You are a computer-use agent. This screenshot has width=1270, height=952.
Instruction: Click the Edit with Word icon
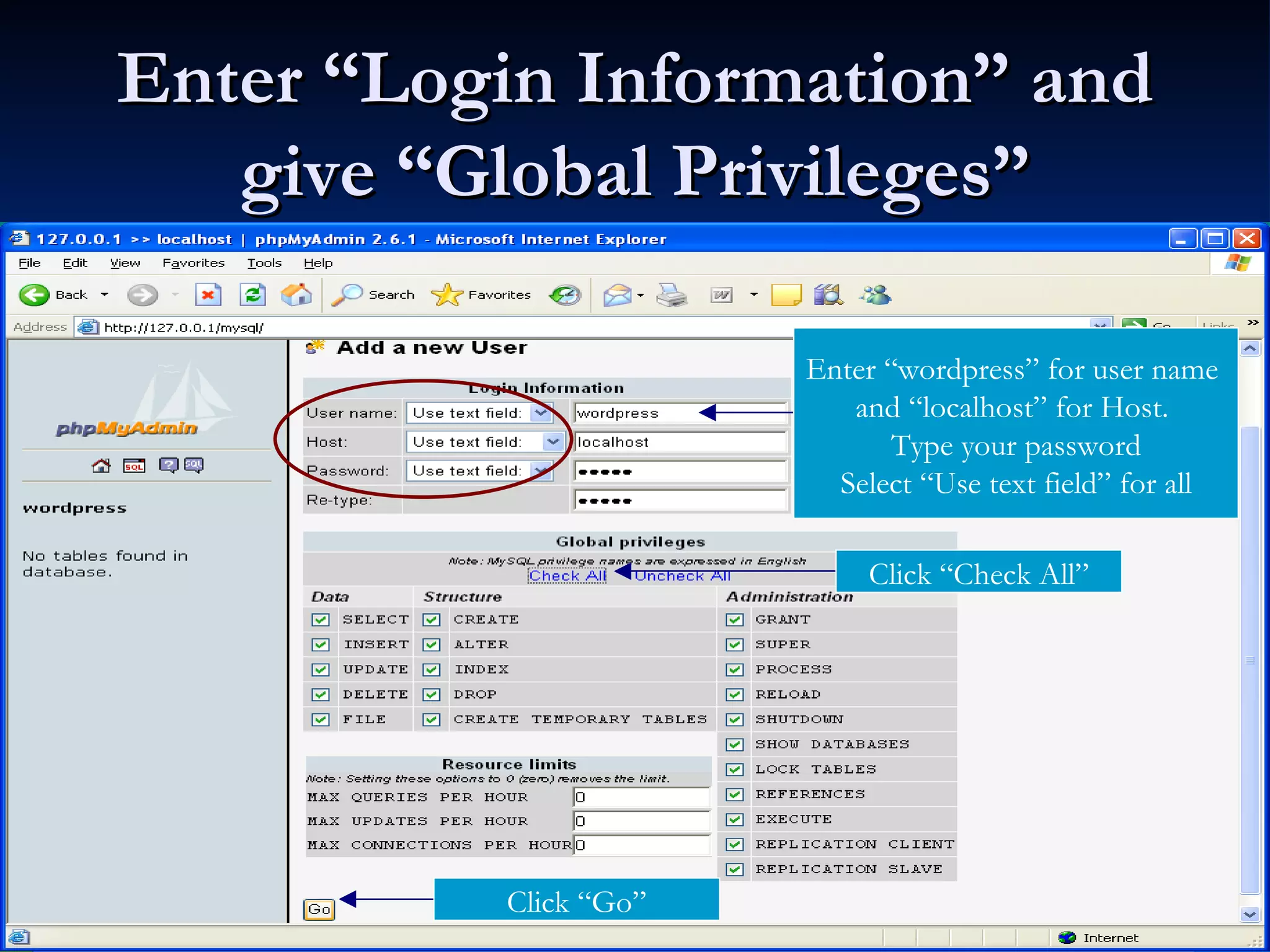coord(721,295)
